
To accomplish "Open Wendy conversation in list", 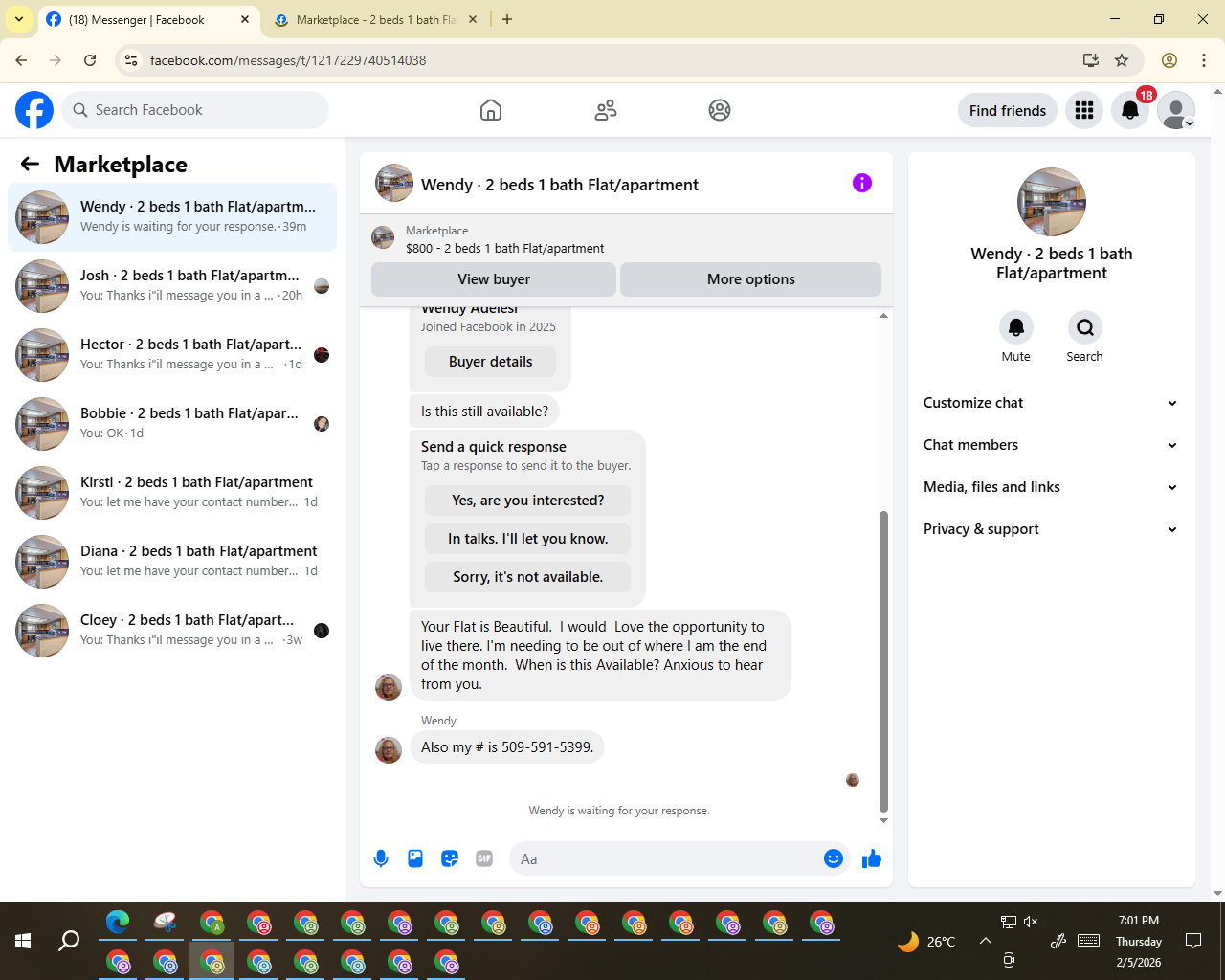I will click(x=172, y=217).
